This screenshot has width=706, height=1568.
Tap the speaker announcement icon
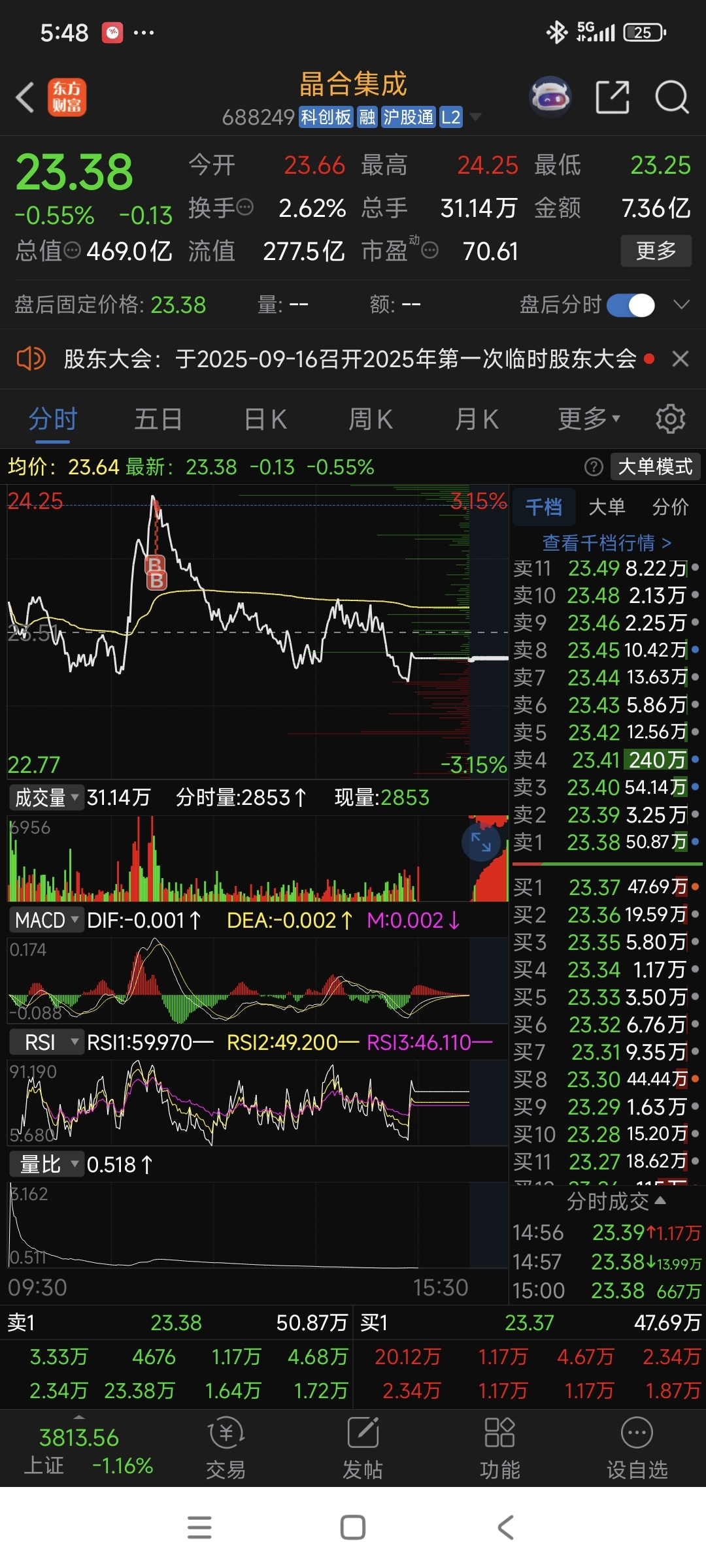(30, 359)
